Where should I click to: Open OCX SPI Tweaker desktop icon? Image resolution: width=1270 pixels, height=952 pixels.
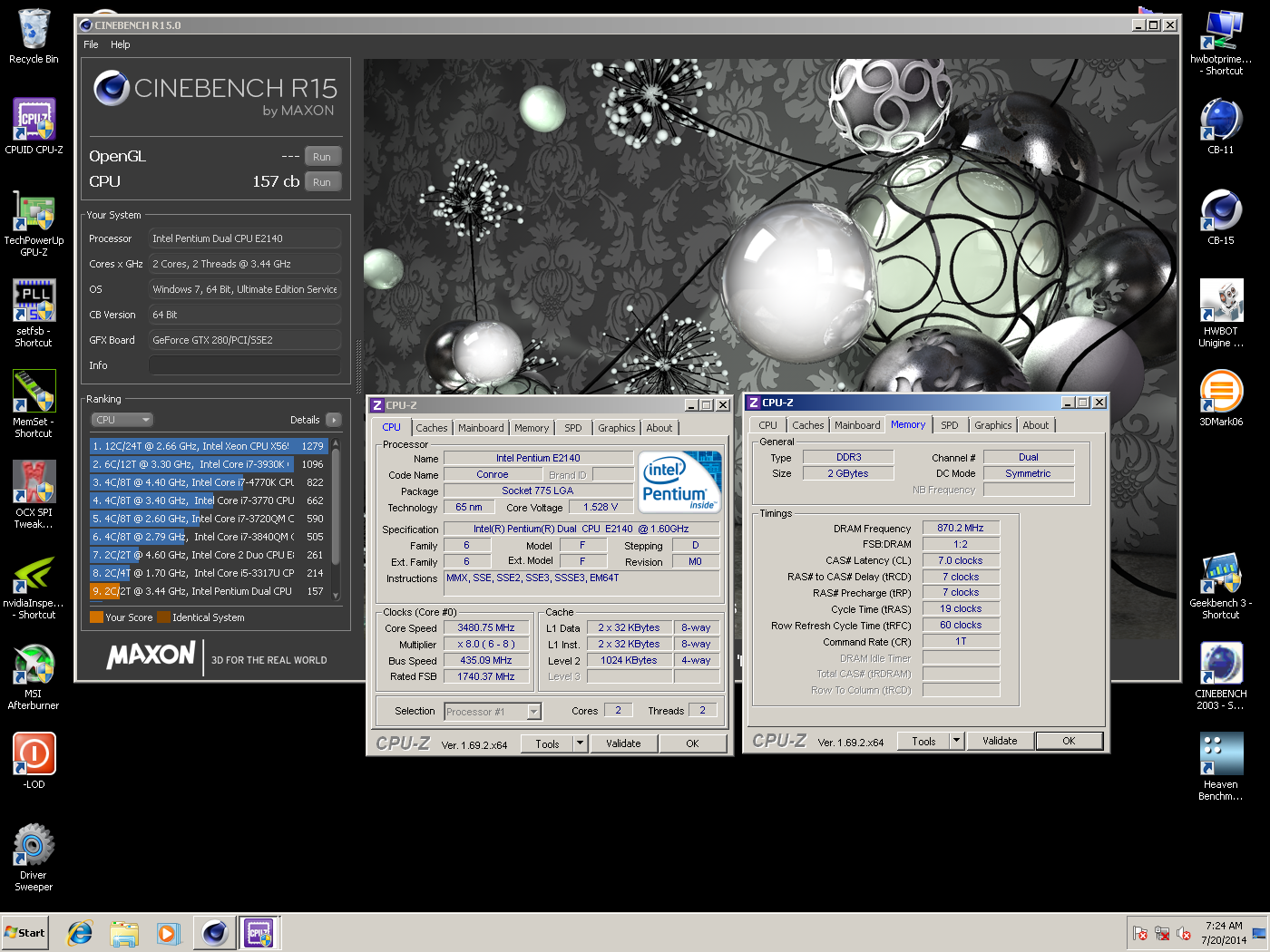[x=34, y=495]
